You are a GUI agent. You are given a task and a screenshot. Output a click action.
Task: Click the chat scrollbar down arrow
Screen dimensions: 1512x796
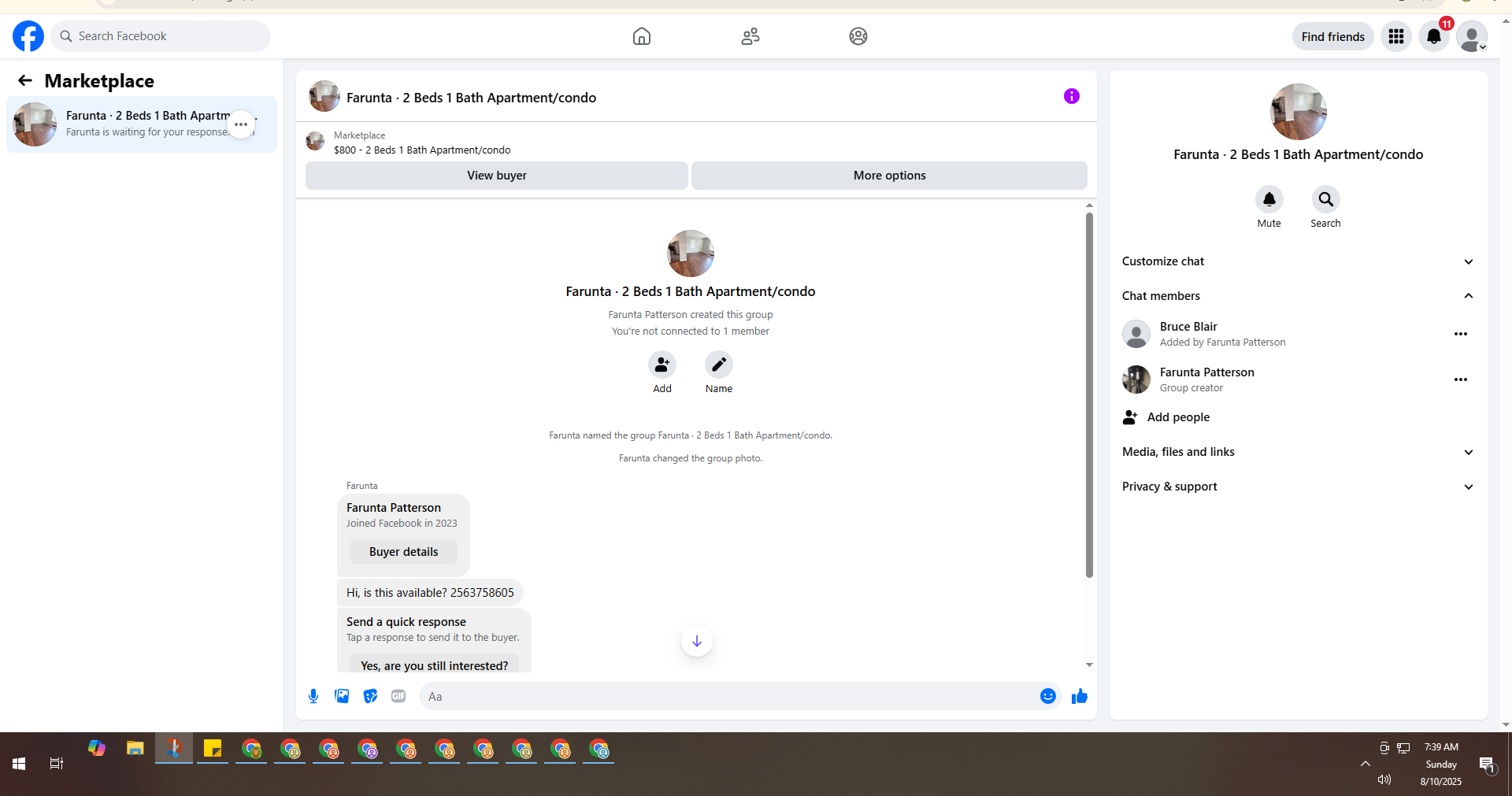pyautogui.click(x=1089, y=665)
